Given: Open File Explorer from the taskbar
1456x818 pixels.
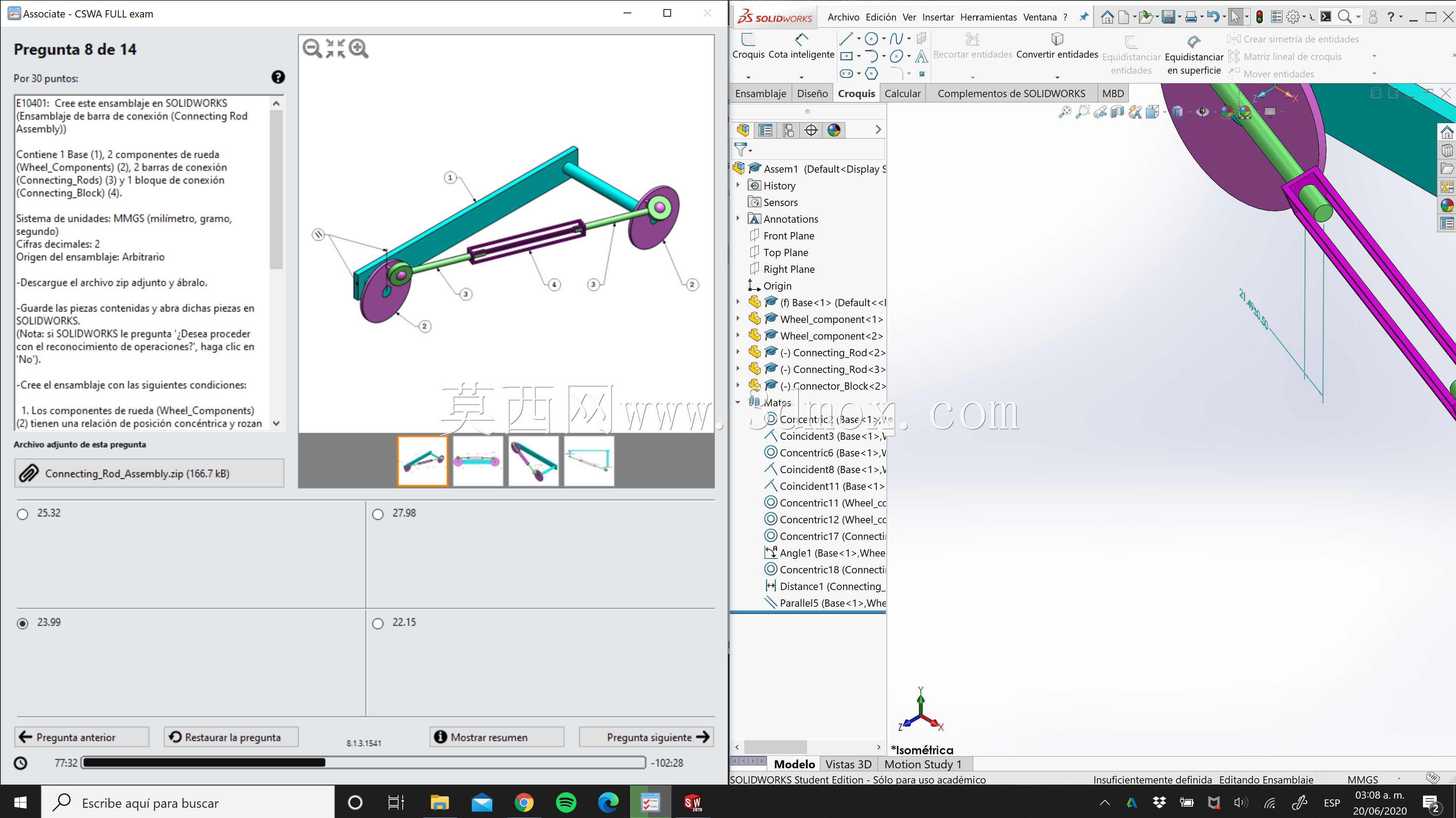Looking at the screenshot, I should [440, 802].
